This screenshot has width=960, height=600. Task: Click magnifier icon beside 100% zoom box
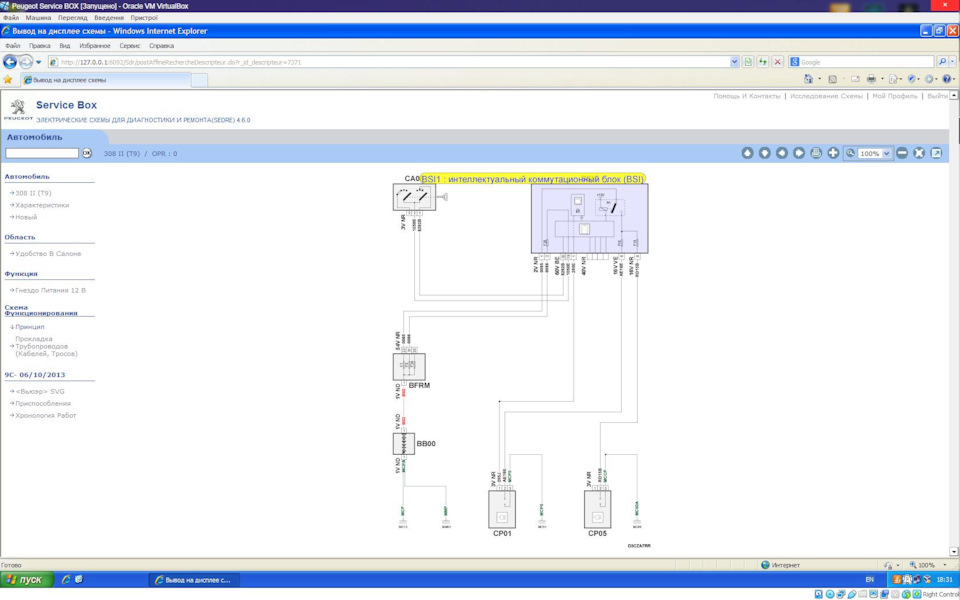pos(850,153)
